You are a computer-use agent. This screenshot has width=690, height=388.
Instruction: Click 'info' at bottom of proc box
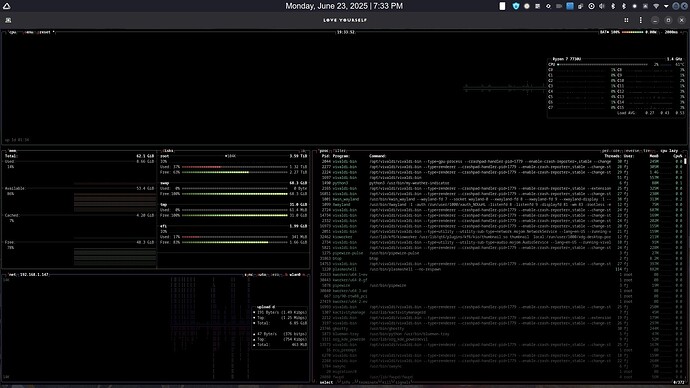click(346, 382)
